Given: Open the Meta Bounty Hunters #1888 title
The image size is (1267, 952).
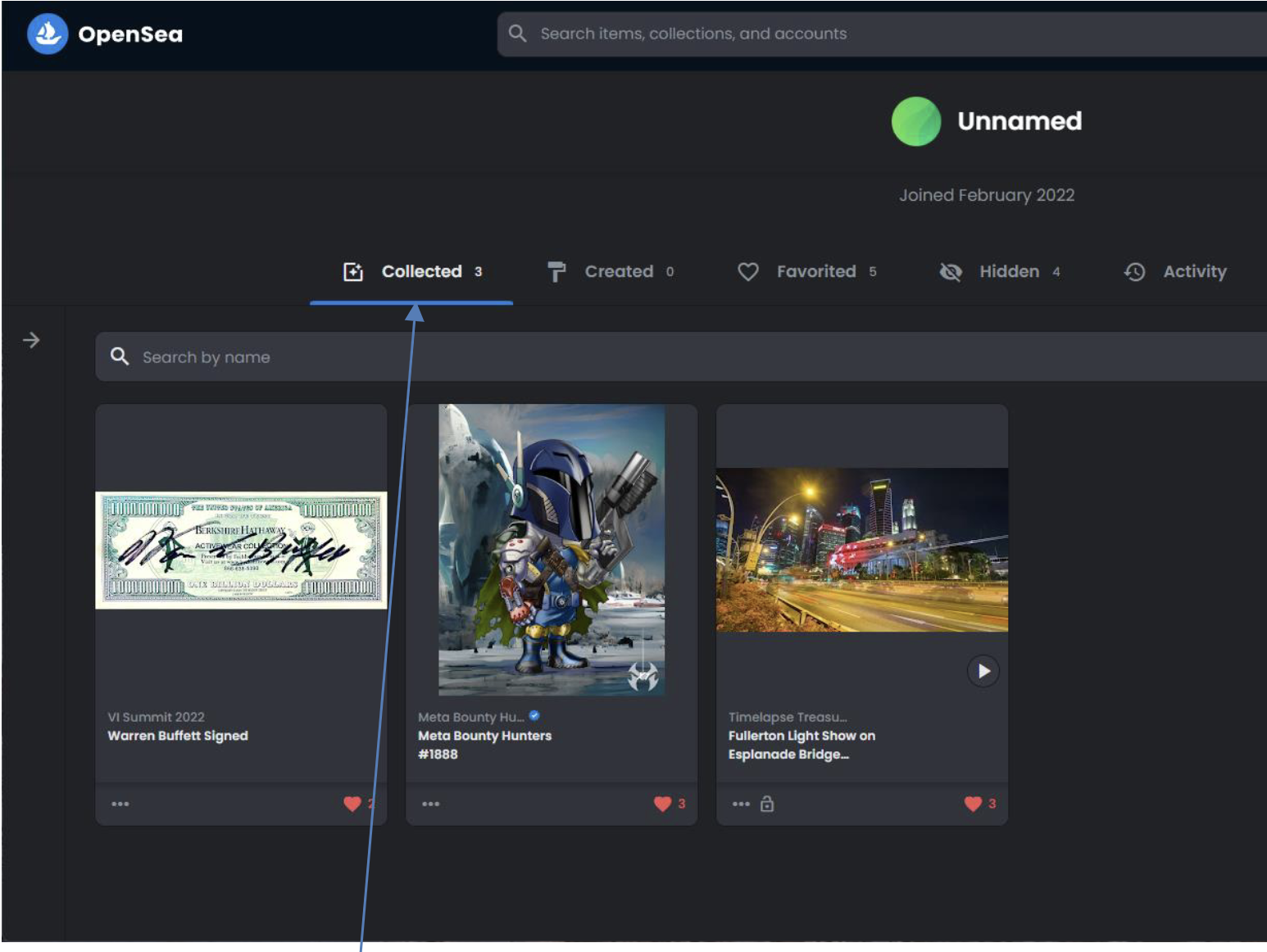Looking at the screenshot, I should pos(484,745).
